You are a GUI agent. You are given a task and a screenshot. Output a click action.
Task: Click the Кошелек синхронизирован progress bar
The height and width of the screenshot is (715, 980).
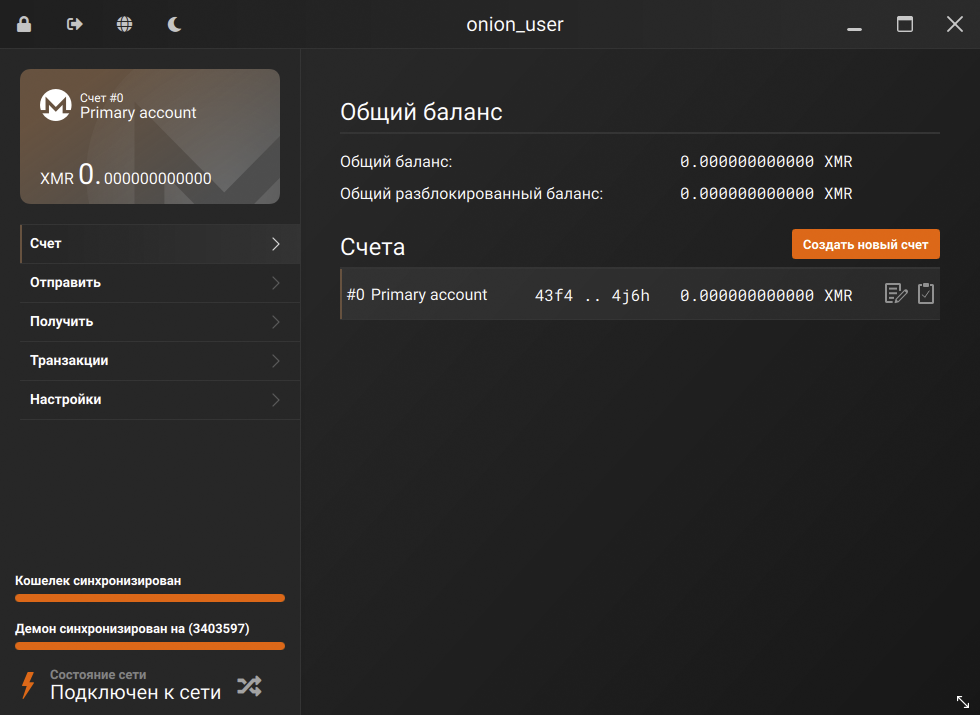(x=150, y=598)
